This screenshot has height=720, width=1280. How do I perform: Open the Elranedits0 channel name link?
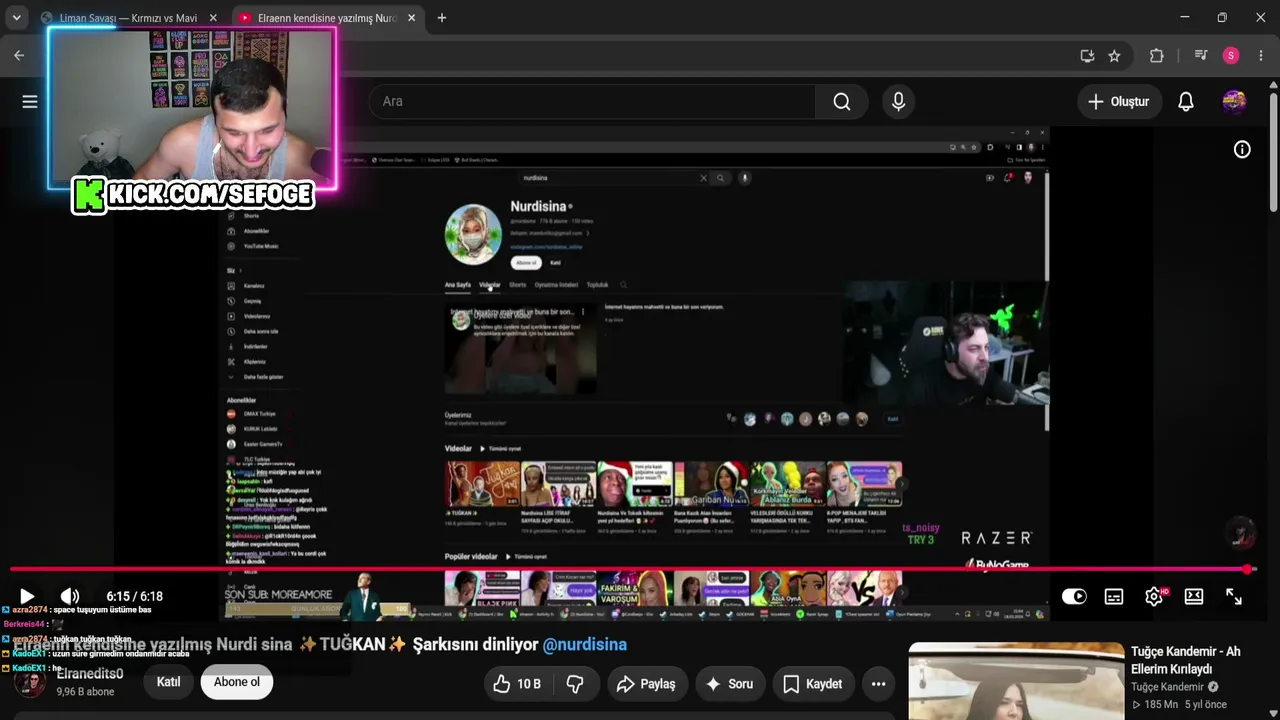pyautogui.click(x=90, y=674)
